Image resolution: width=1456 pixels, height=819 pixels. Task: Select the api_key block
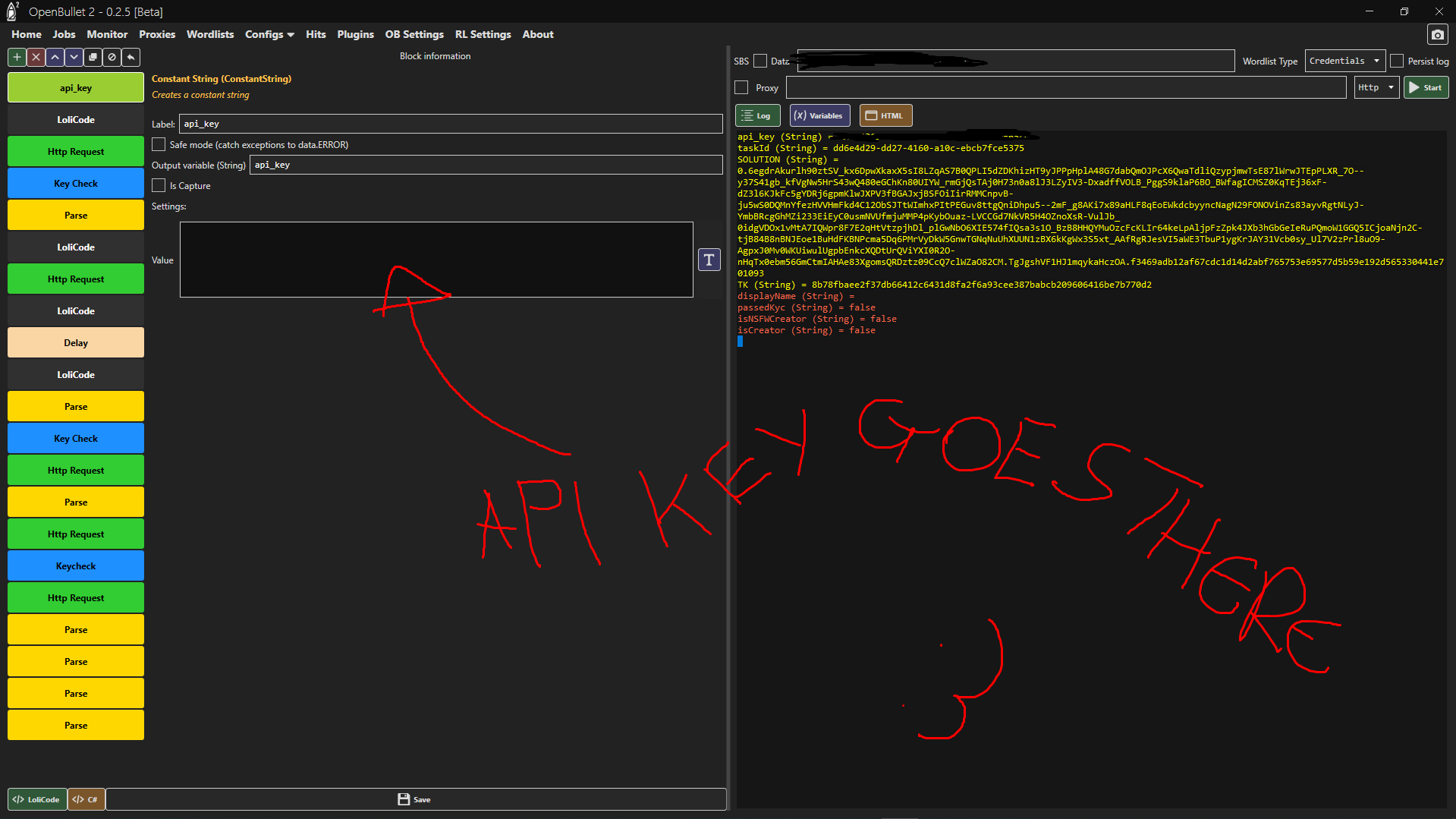coord(76,88)
